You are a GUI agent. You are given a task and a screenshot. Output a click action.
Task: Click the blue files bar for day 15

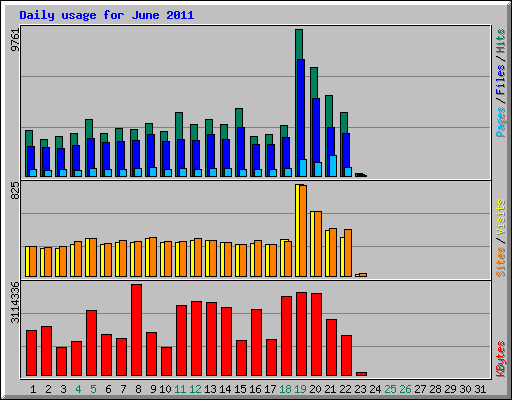(x=241, y=148)
